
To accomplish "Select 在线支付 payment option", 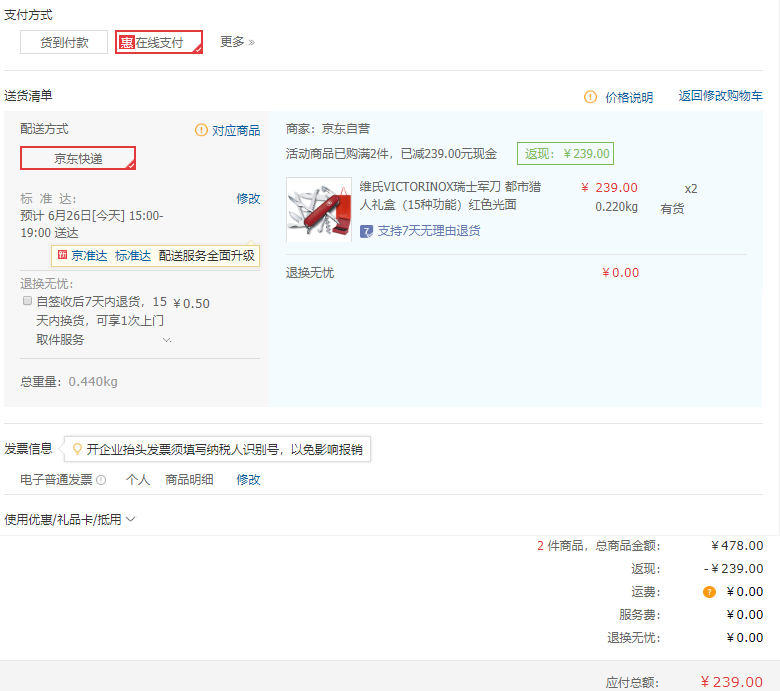I will pyautogui.click(x=159, y=42).
